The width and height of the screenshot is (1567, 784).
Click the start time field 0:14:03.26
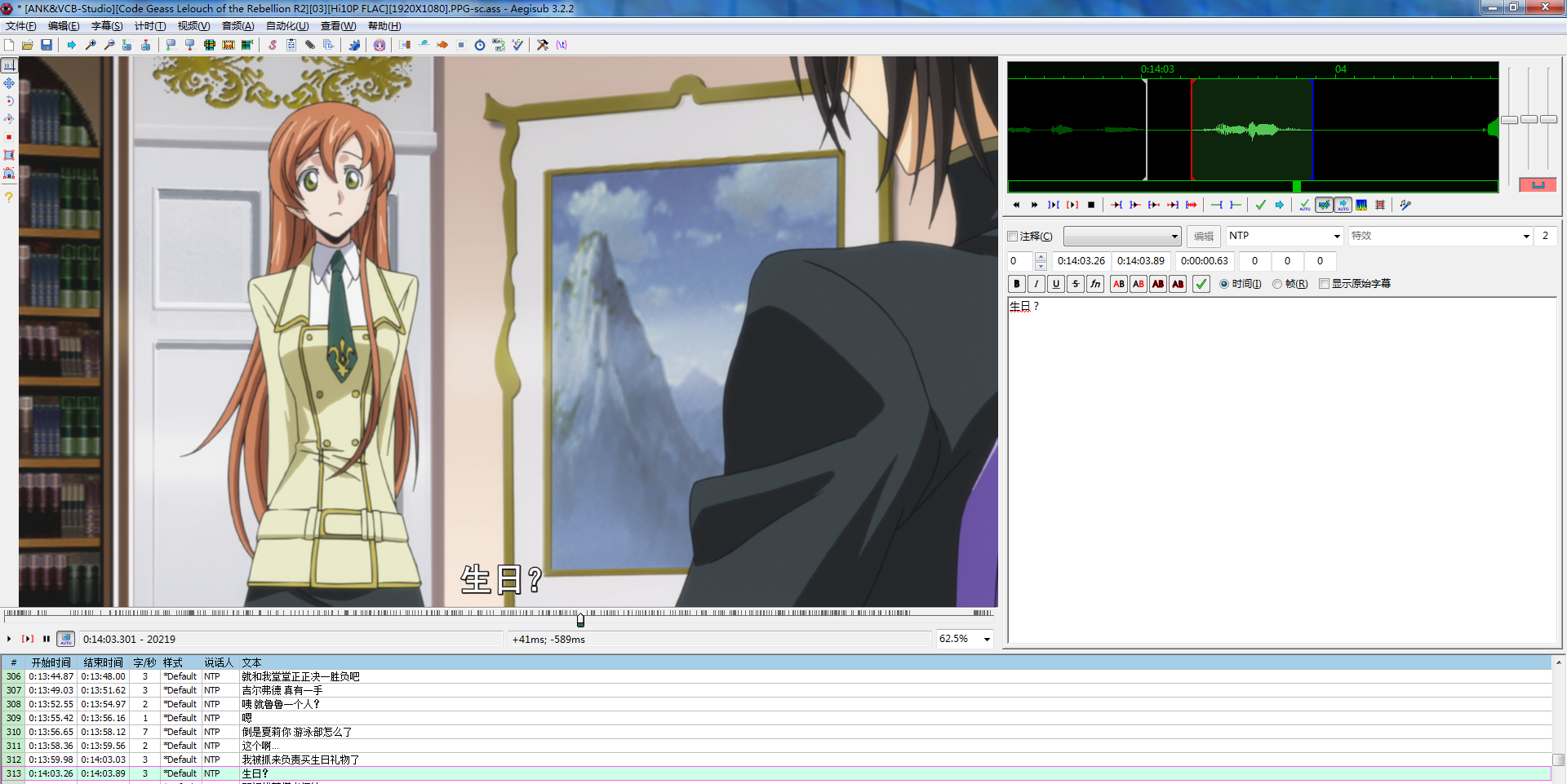tap(1081, 261)
